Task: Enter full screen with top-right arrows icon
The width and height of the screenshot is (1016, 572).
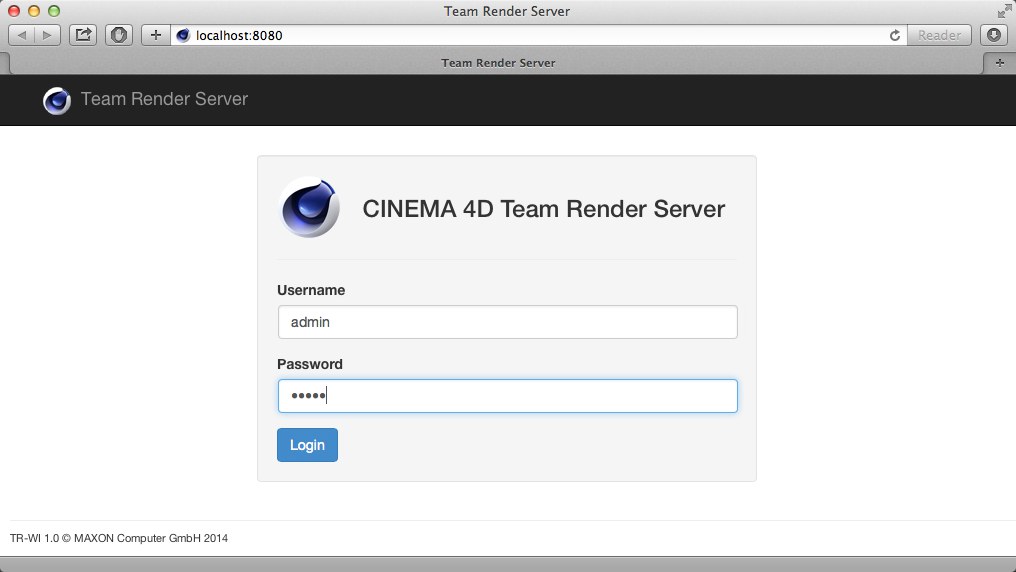Action: point(1003,11)
